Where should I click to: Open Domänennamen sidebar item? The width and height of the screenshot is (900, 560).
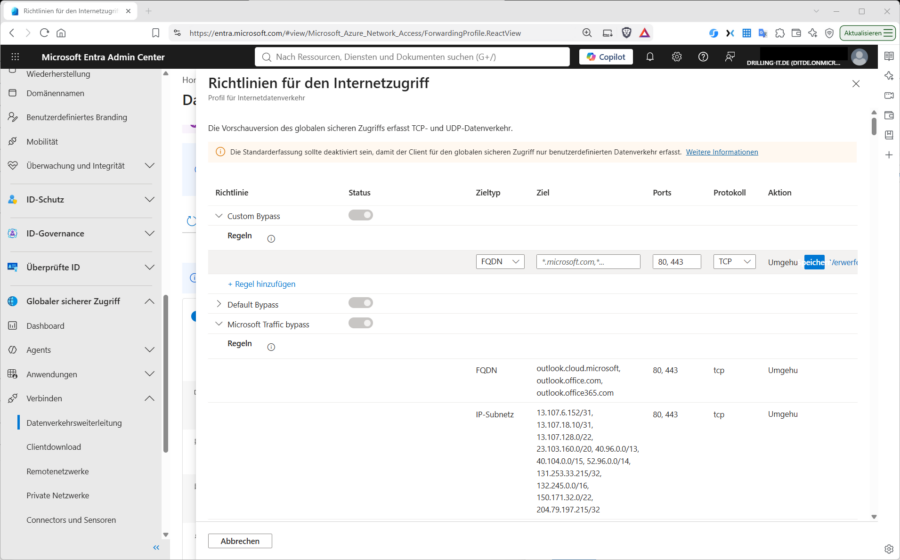click(55, 93)
